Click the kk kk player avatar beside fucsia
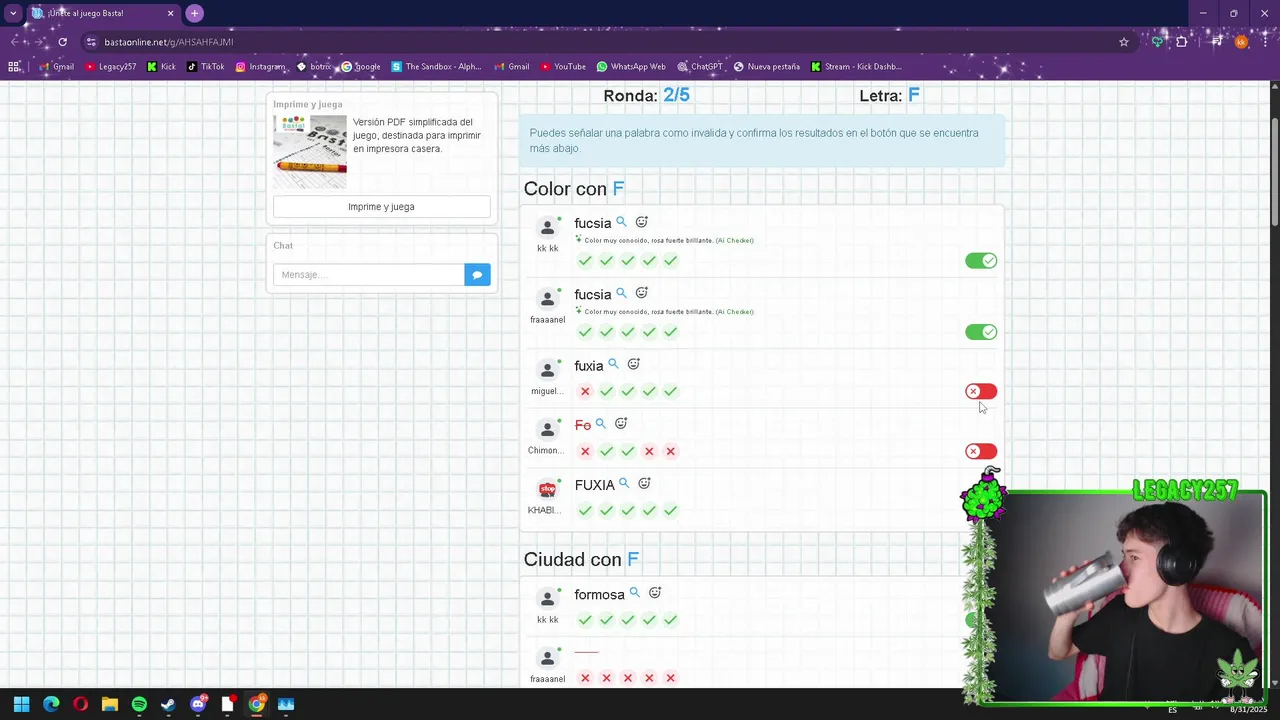1280x720 pixels. (x=547, y=228)
